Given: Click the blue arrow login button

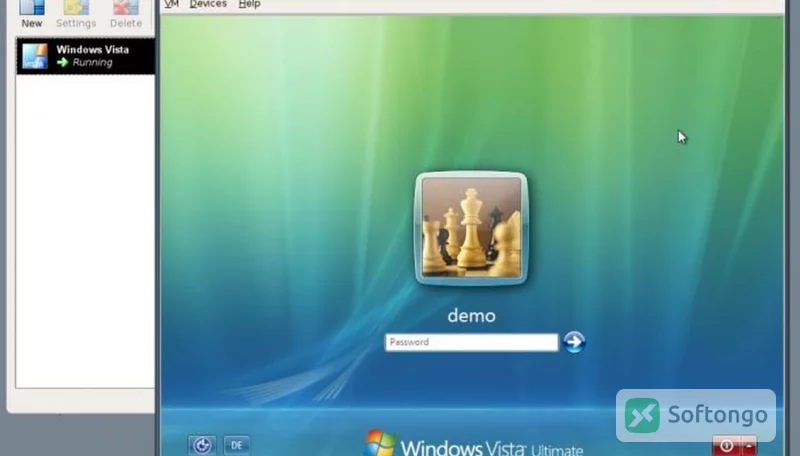Looking at the screenshot, I should click(x=574, y=342).
